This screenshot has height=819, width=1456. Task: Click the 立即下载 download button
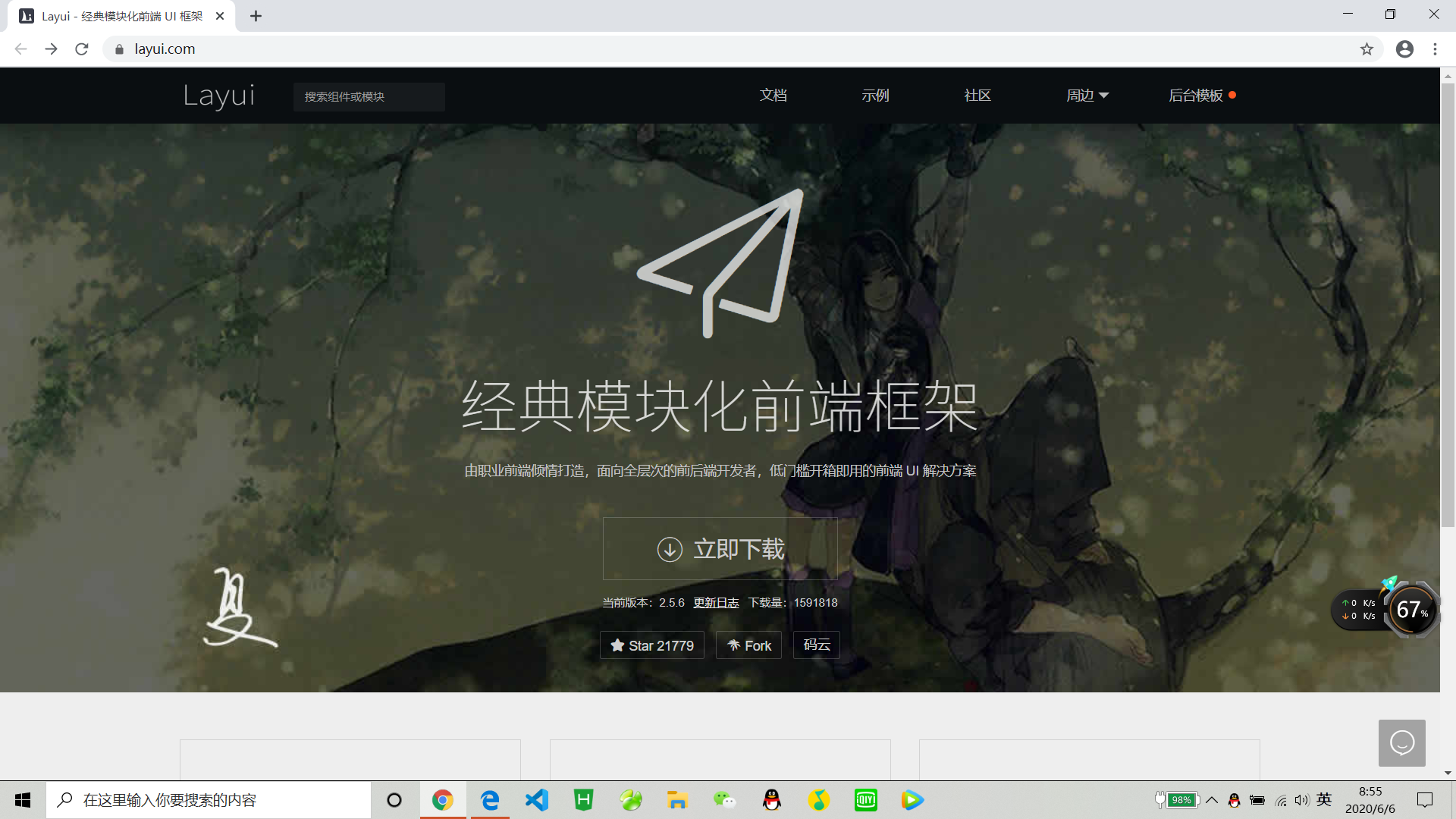click(720, 549)
